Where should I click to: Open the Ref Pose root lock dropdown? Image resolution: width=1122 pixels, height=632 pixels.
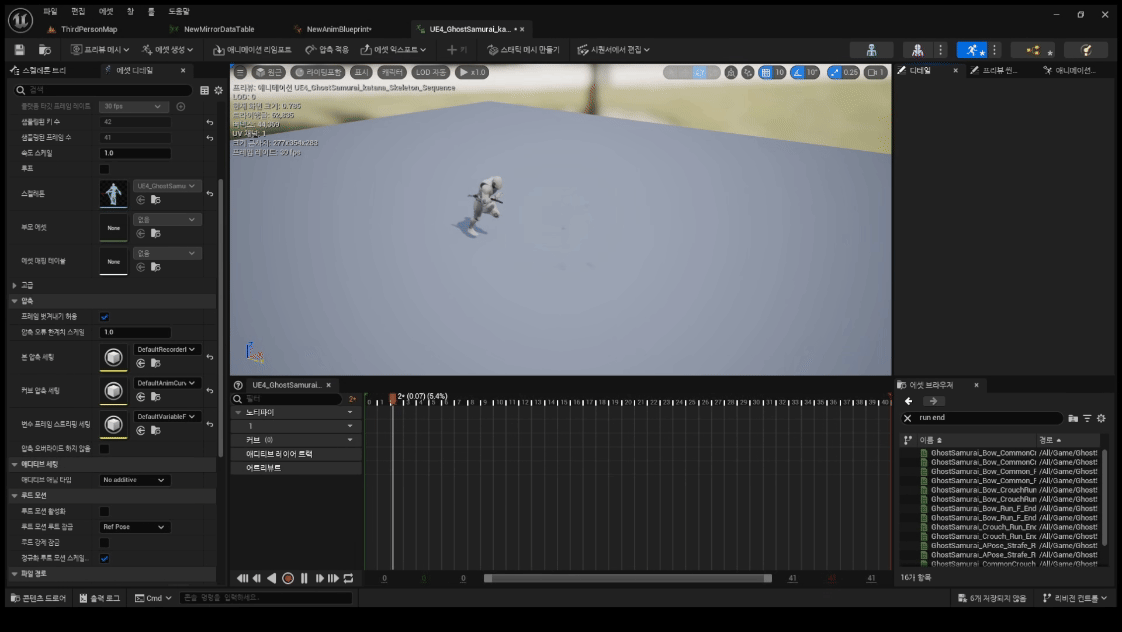point(135,527)
